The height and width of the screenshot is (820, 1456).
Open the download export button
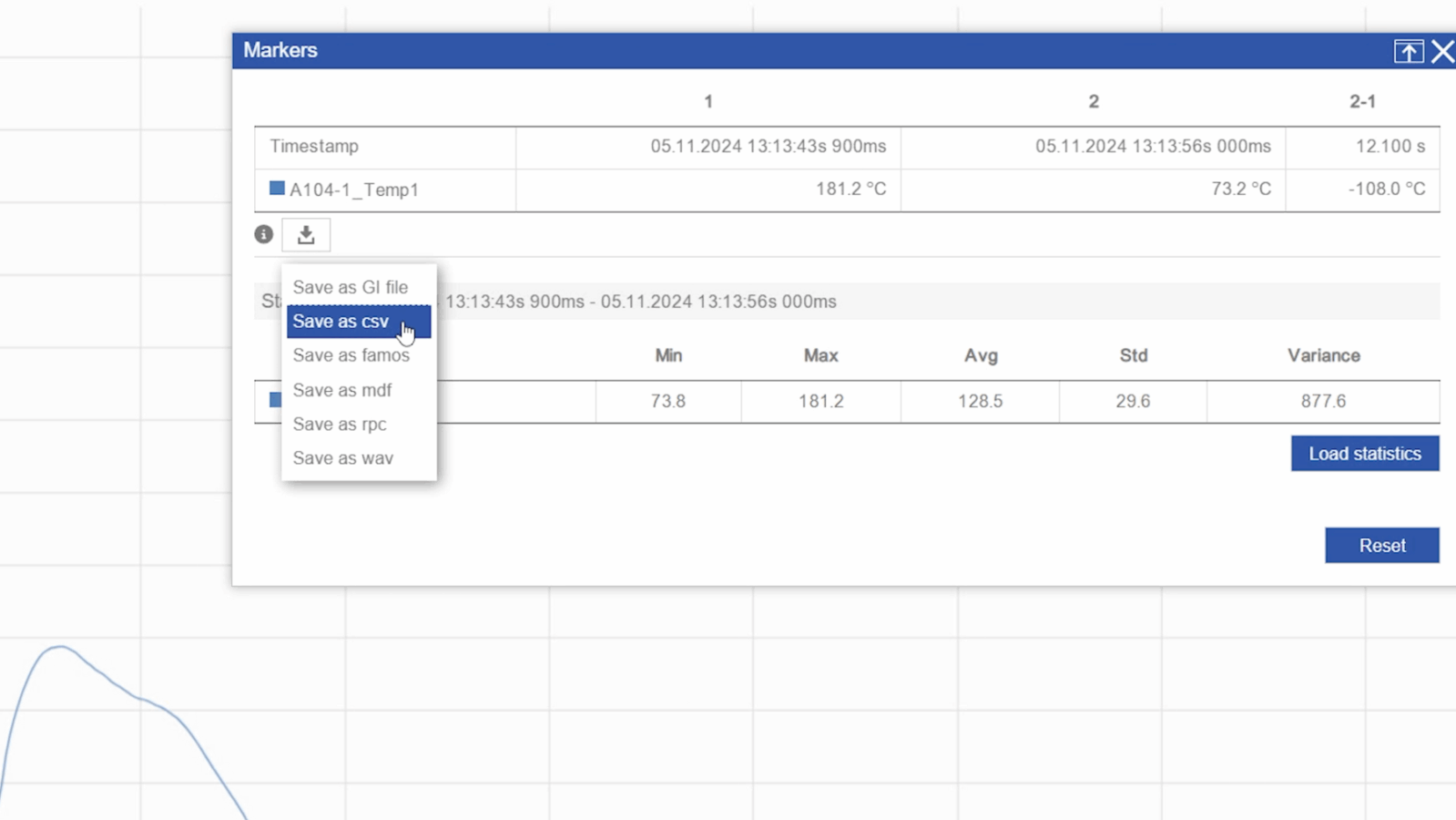click(306, 235)
